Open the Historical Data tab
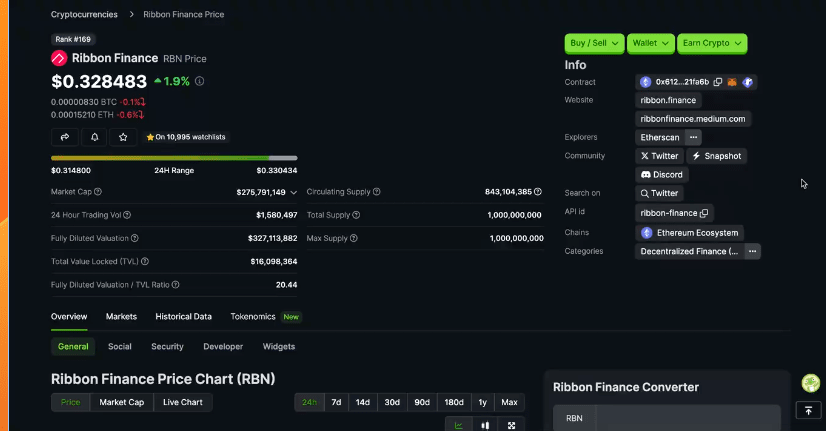Viewport: 826px width, 431px height. (x=183, y=317)
